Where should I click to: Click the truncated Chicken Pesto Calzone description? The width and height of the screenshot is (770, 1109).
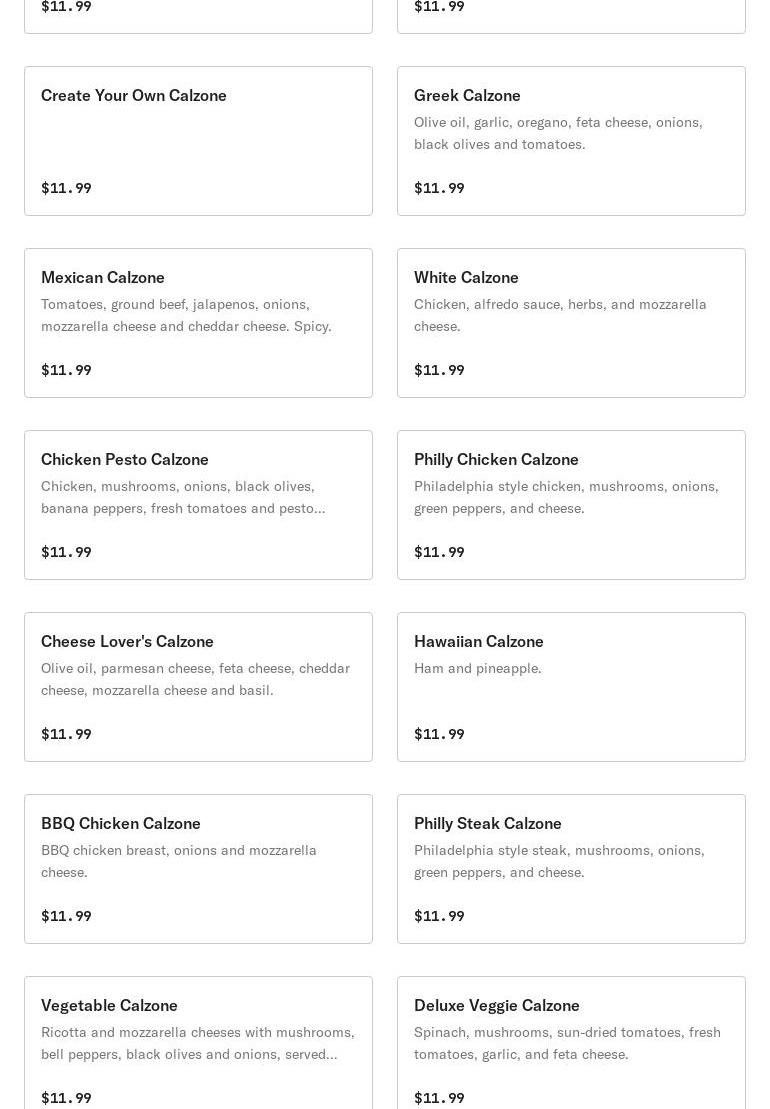[183, 497]
